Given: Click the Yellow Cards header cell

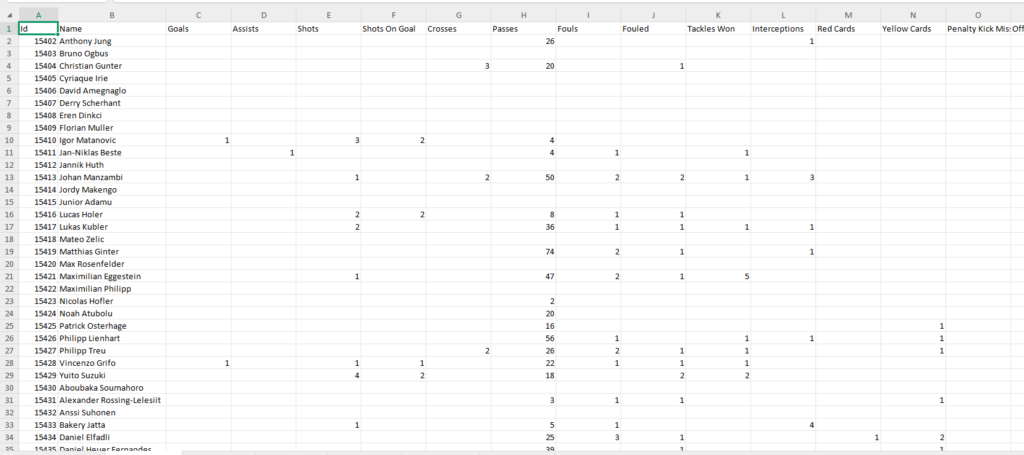Looking at the screenshot, I should pyautogui.click(x=912, y=29).
